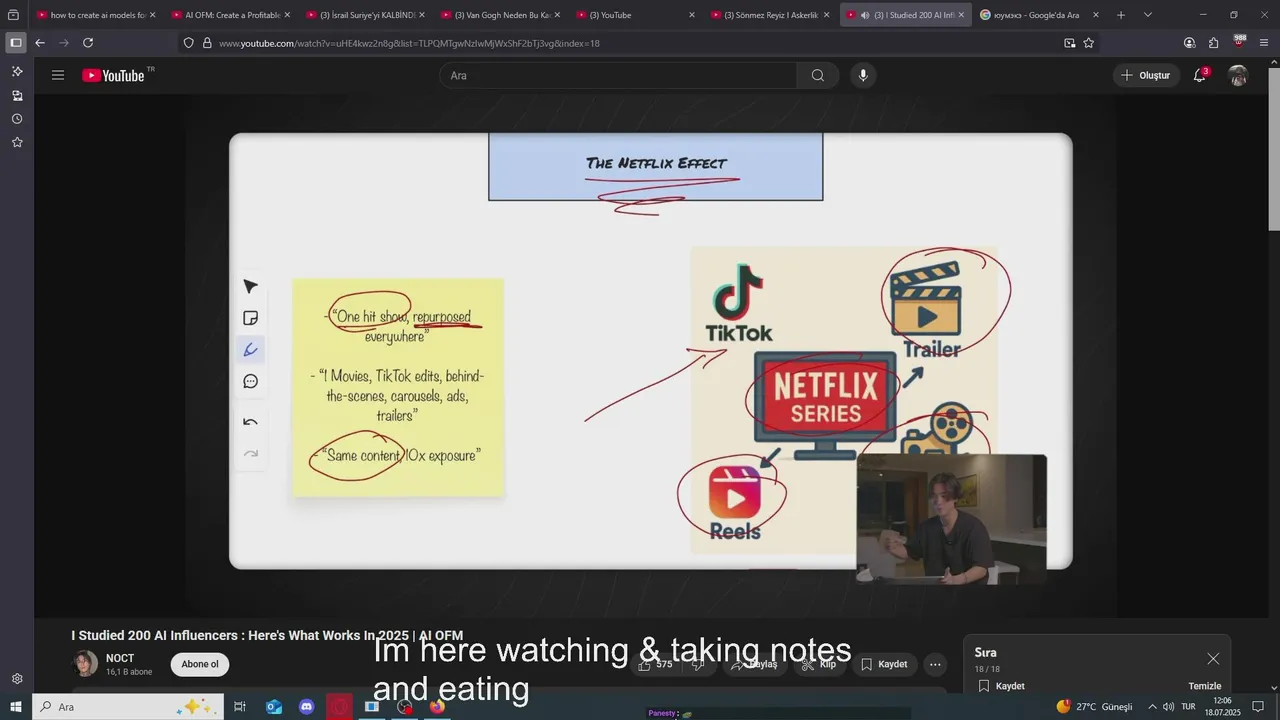Create a clip with Klip button
Viewport: 1280px width, 720px height.
(819, 664)
